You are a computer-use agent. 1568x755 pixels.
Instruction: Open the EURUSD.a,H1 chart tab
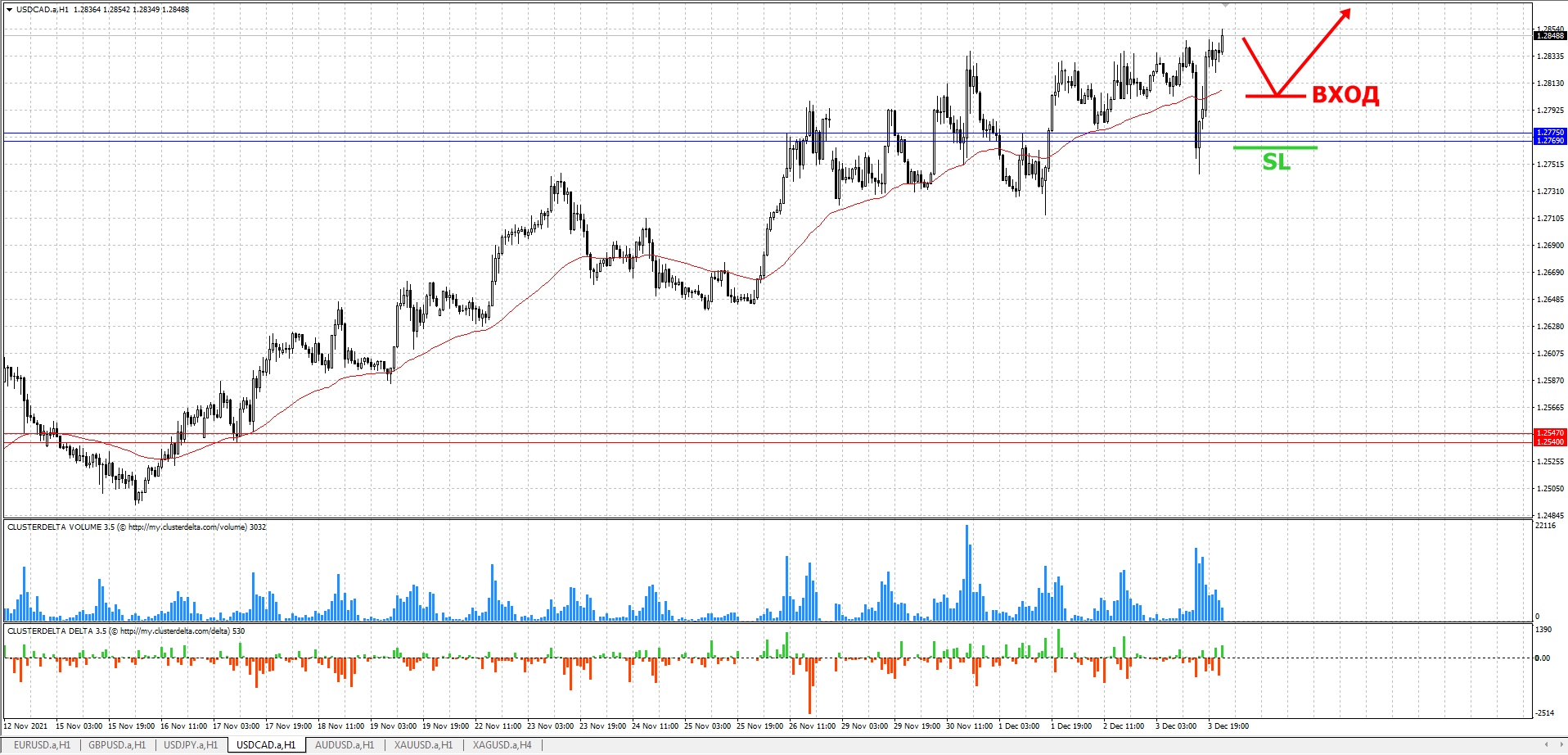tap(42, 745)
